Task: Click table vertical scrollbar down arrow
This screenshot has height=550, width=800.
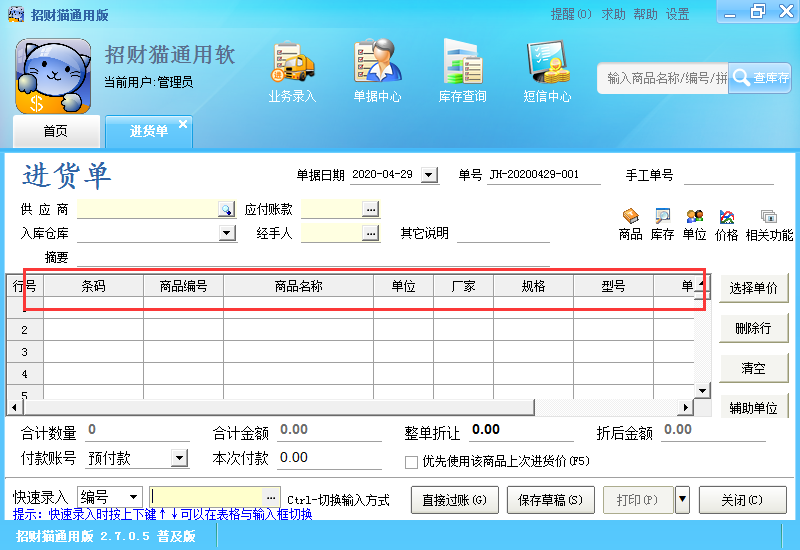Action: [x=703, y=391]
